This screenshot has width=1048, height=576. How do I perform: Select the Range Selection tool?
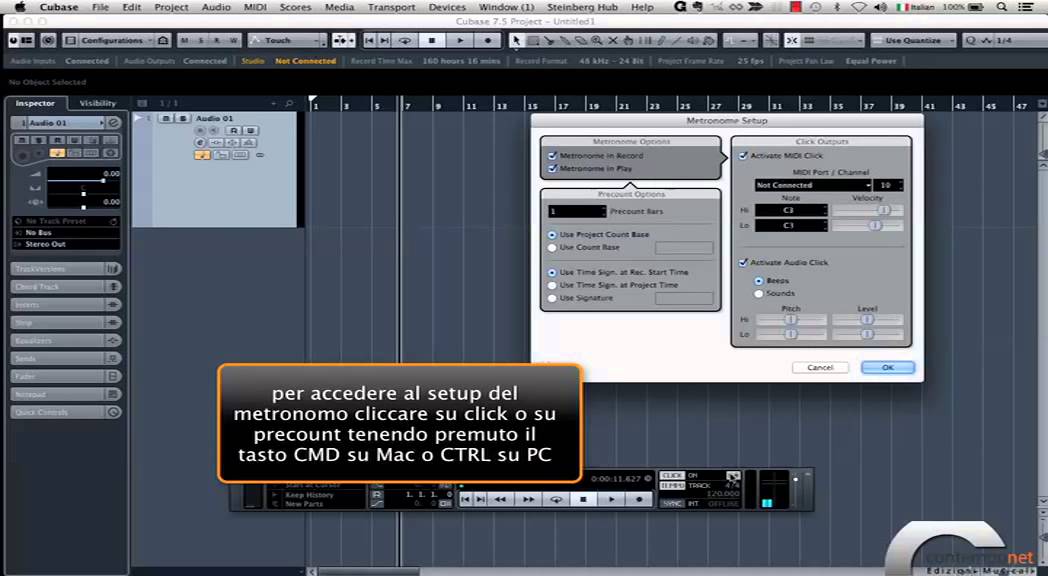[533, 40]
